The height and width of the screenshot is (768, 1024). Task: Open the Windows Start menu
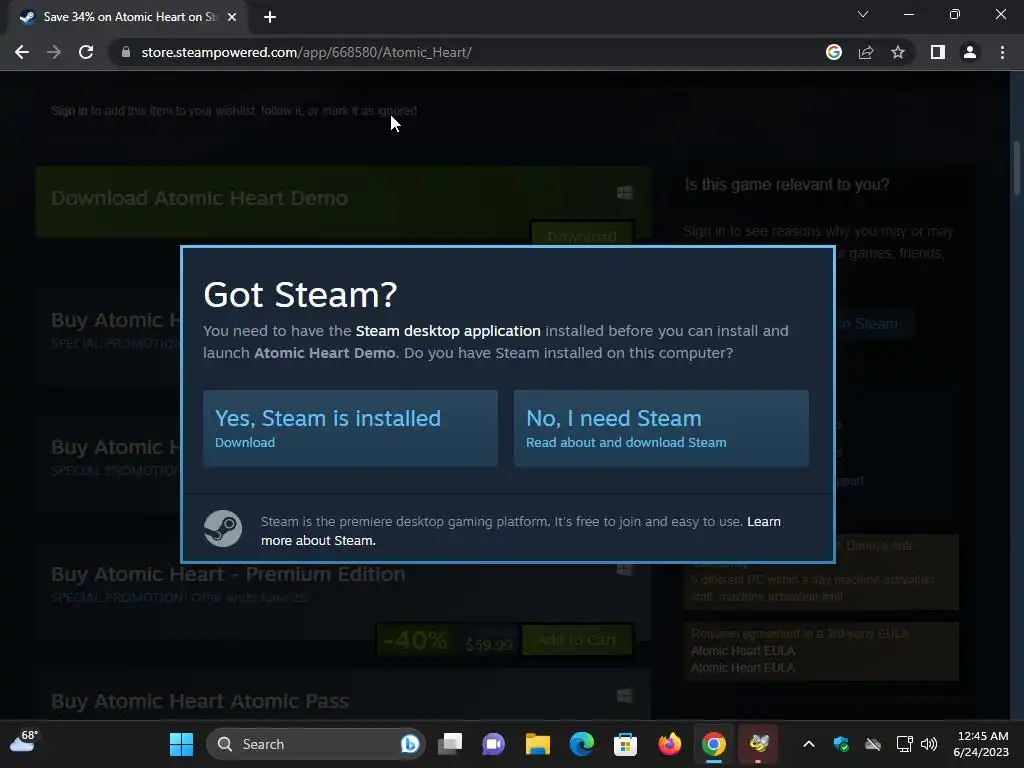coord(182,744)
